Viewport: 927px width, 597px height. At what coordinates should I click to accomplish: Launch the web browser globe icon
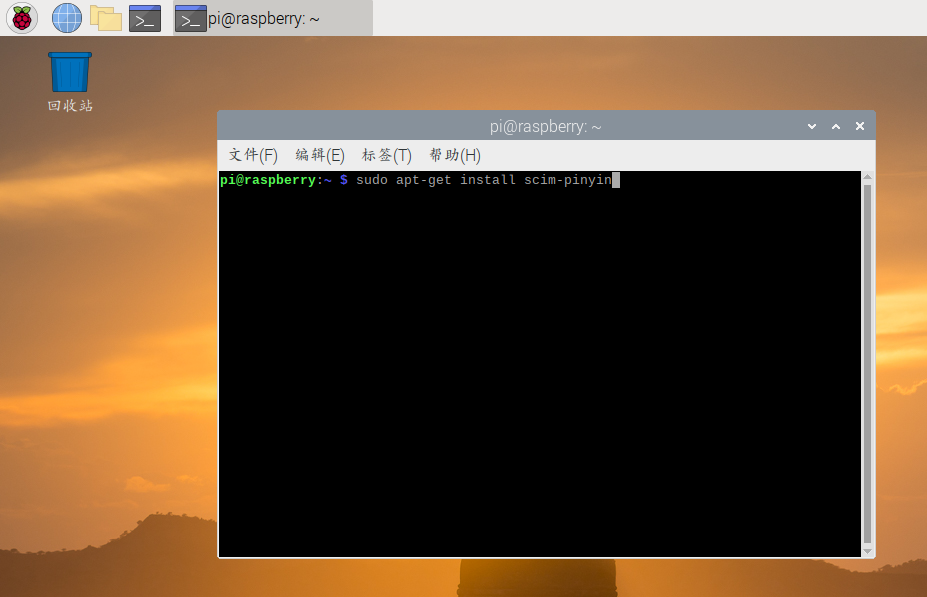coord(67,18)
